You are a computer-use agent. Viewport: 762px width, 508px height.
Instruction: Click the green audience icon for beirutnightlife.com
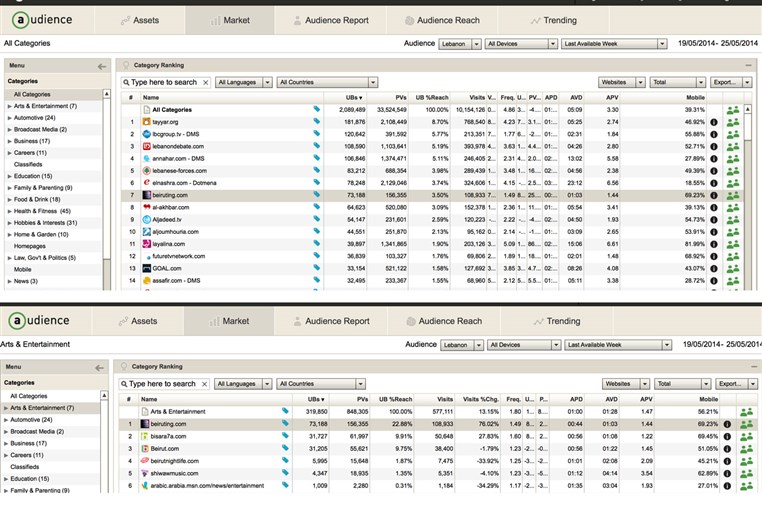pos(746,461)
